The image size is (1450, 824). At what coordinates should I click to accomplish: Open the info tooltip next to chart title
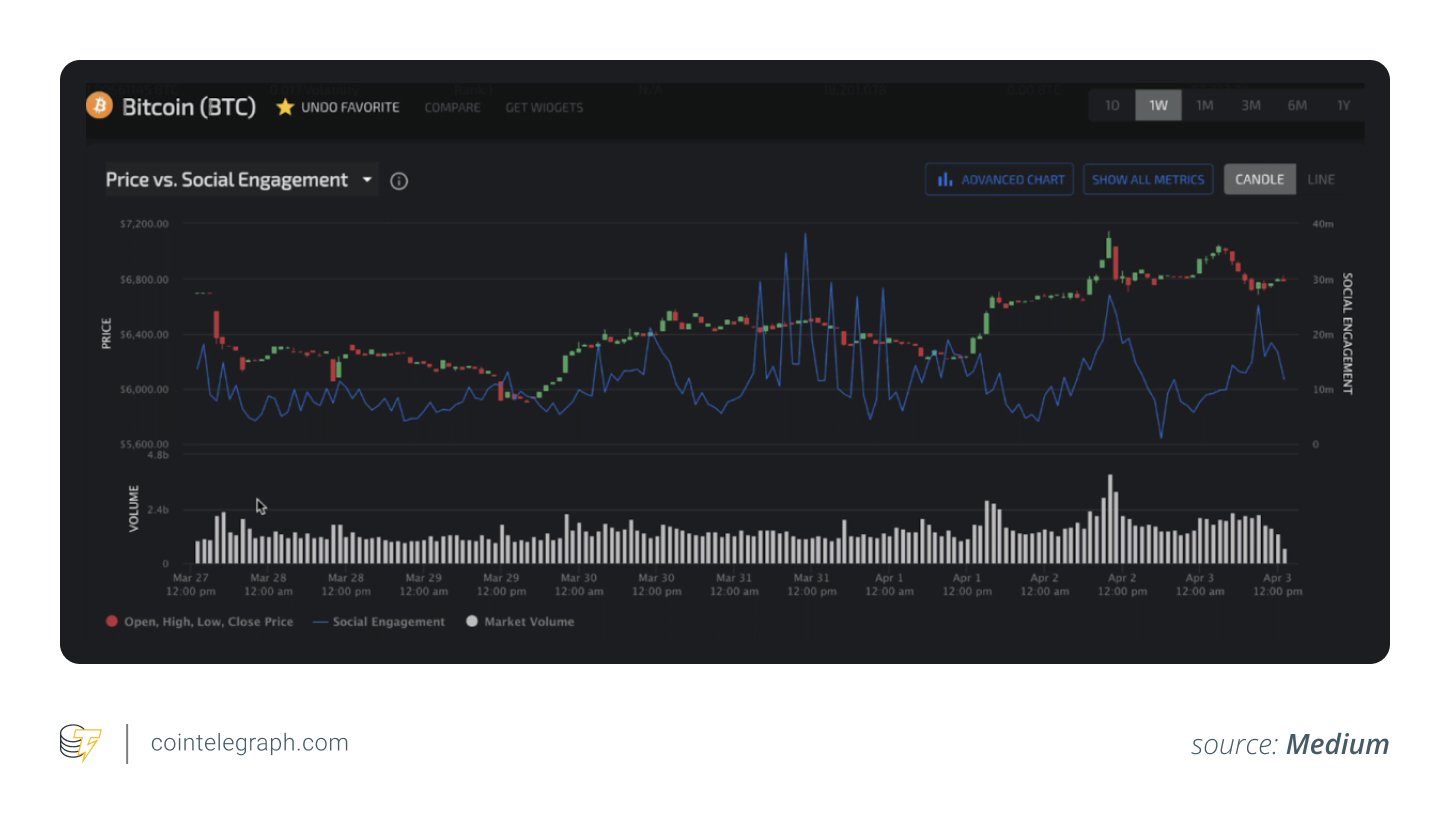[x=398, y=181]
